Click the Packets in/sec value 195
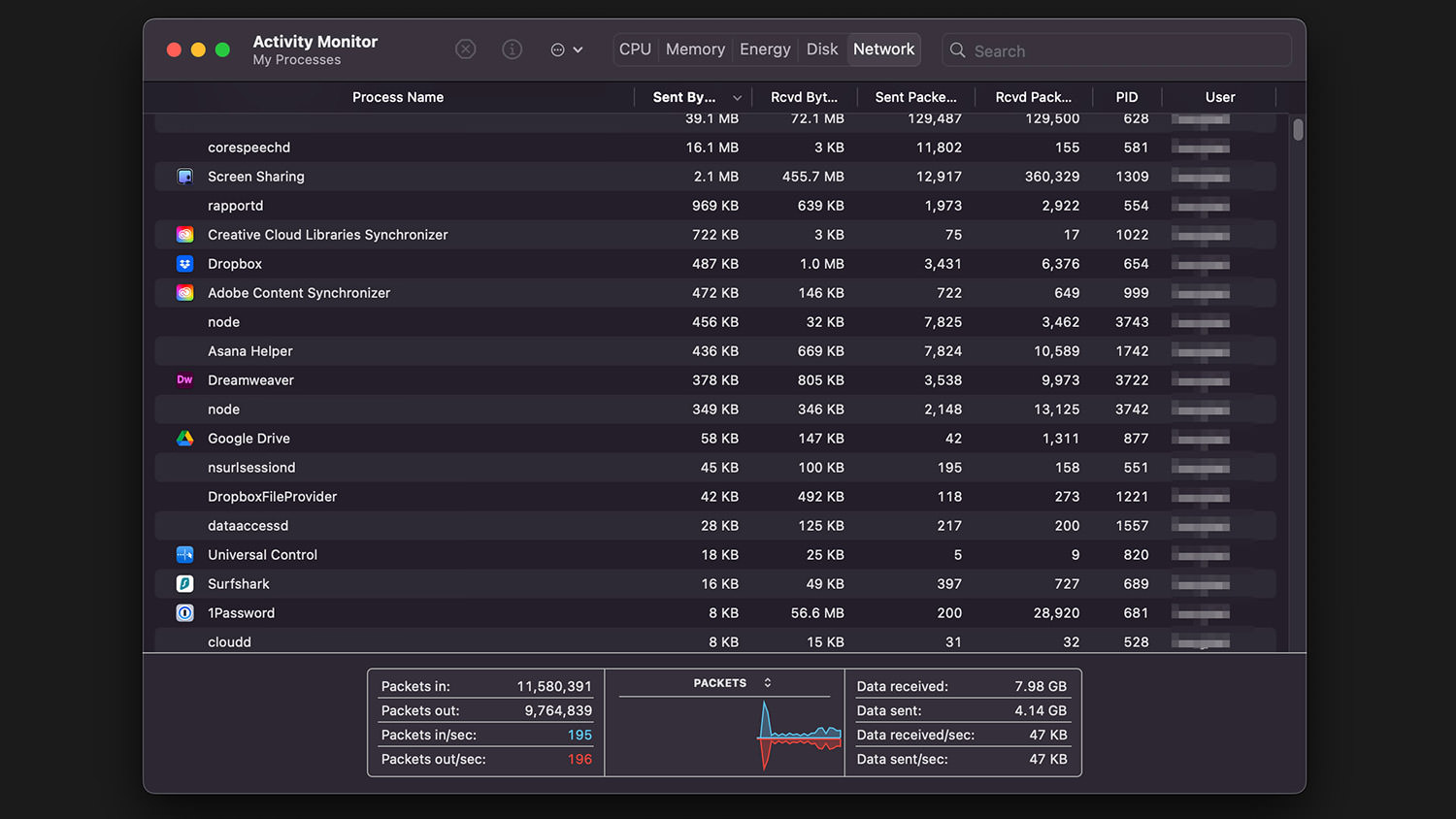This screenshot has width=1456, height=819. [579, 735]
